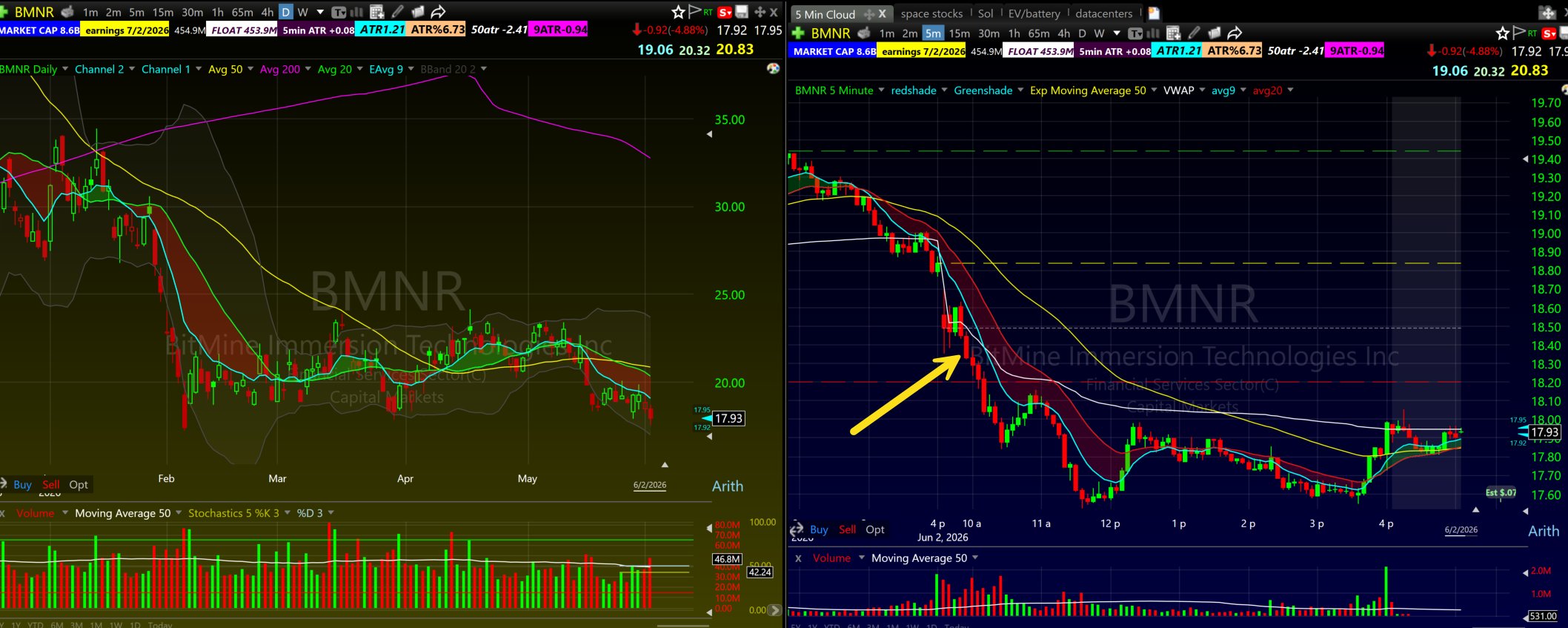Viewport: 1568px width, 628px height.
Task: Click Opt on the daily chart
Action: pos(79,484)
